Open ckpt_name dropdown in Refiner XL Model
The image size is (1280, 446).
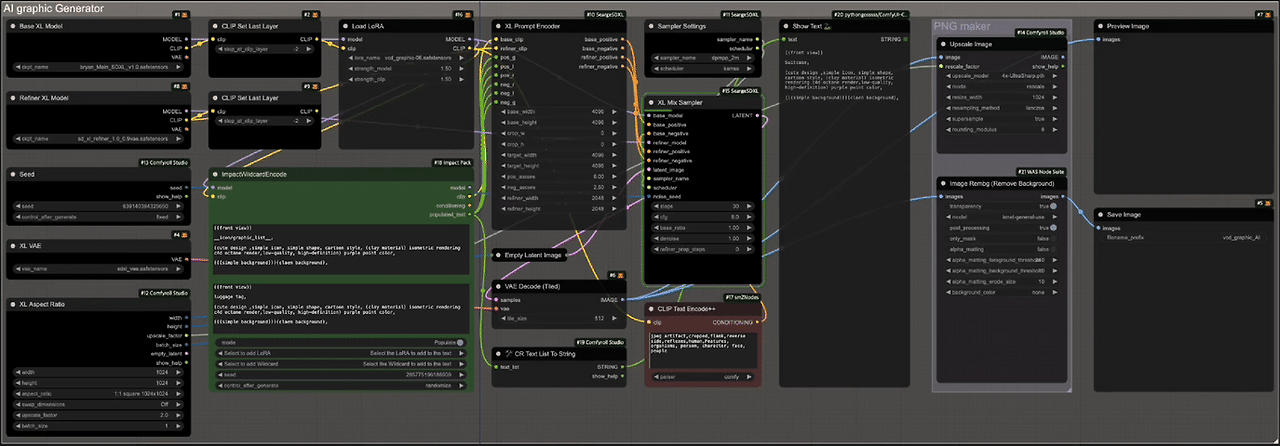tap(97, 137)
